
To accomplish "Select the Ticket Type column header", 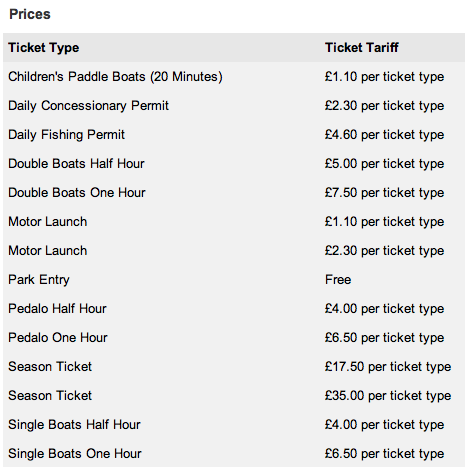I will point(44,48).
